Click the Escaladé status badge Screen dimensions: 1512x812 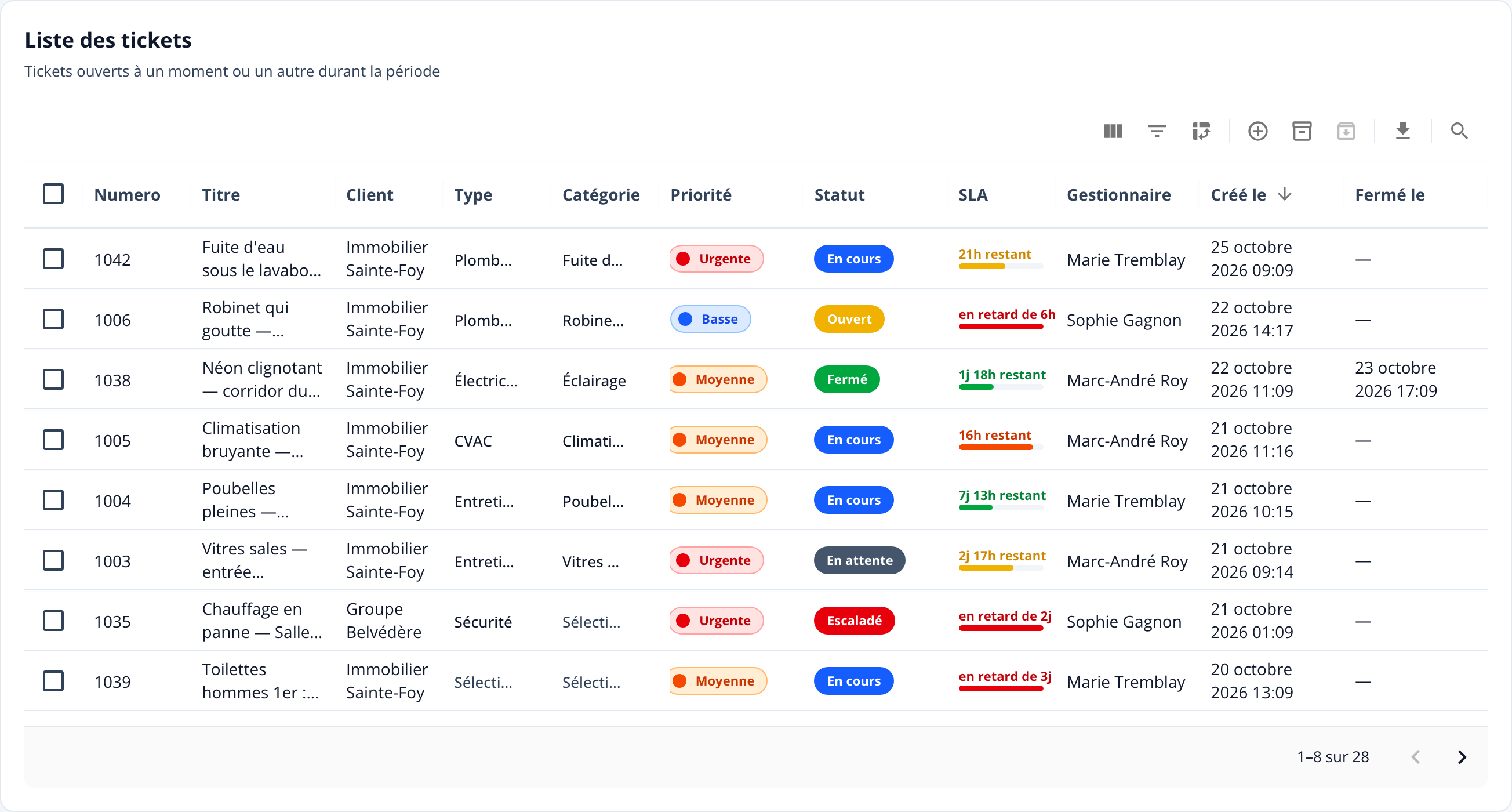point(854,621)
